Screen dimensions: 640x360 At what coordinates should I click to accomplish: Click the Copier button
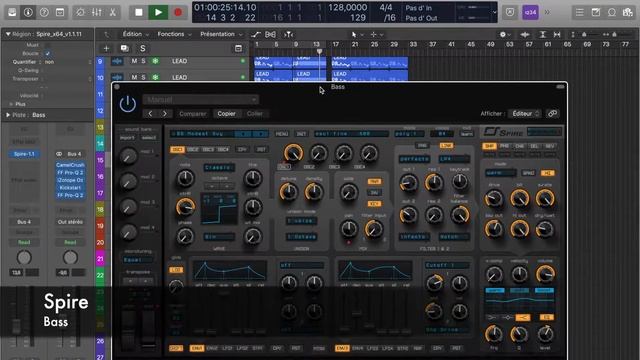click(226, 114)
